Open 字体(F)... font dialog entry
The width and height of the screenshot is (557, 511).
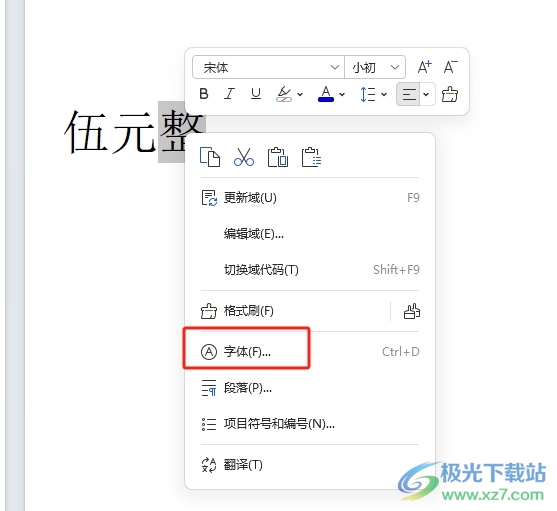310,352
